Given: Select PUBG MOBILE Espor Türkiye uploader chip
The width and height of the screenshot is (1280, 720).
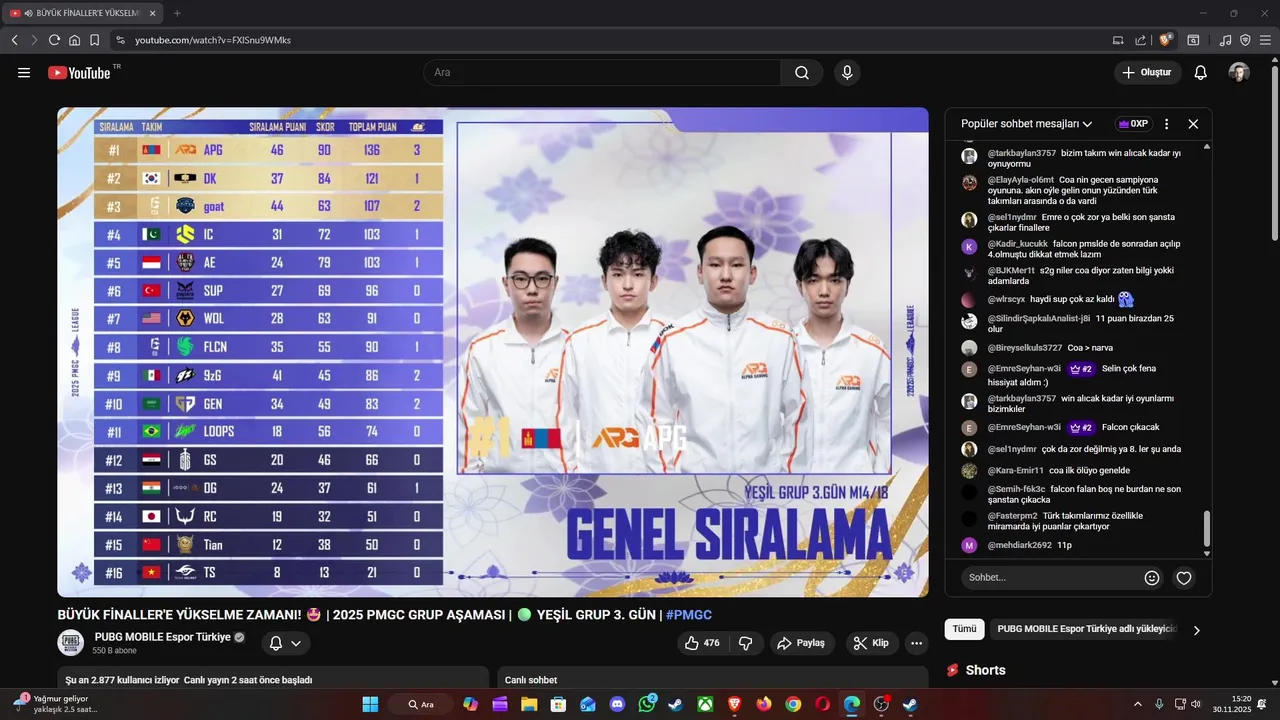Looking at the screenshot, I should (1087, 629).
